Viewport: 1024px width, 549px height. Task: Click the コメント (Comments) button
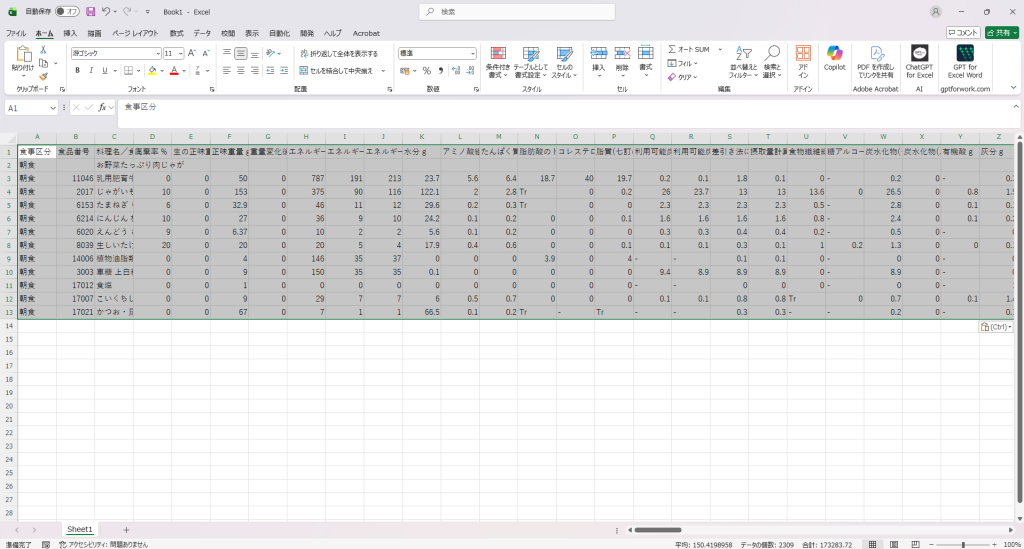pos(960,33)
